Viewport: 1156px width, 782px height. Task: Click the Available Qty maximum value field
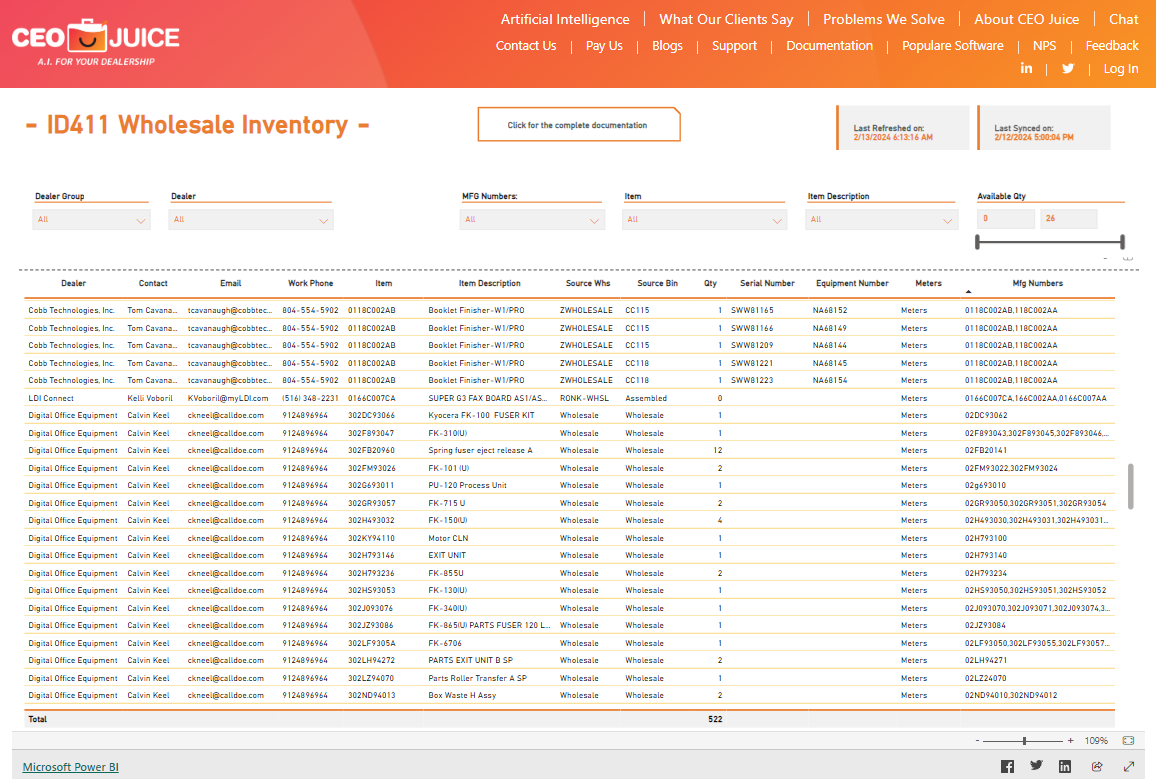click(x=1068, y=219)
